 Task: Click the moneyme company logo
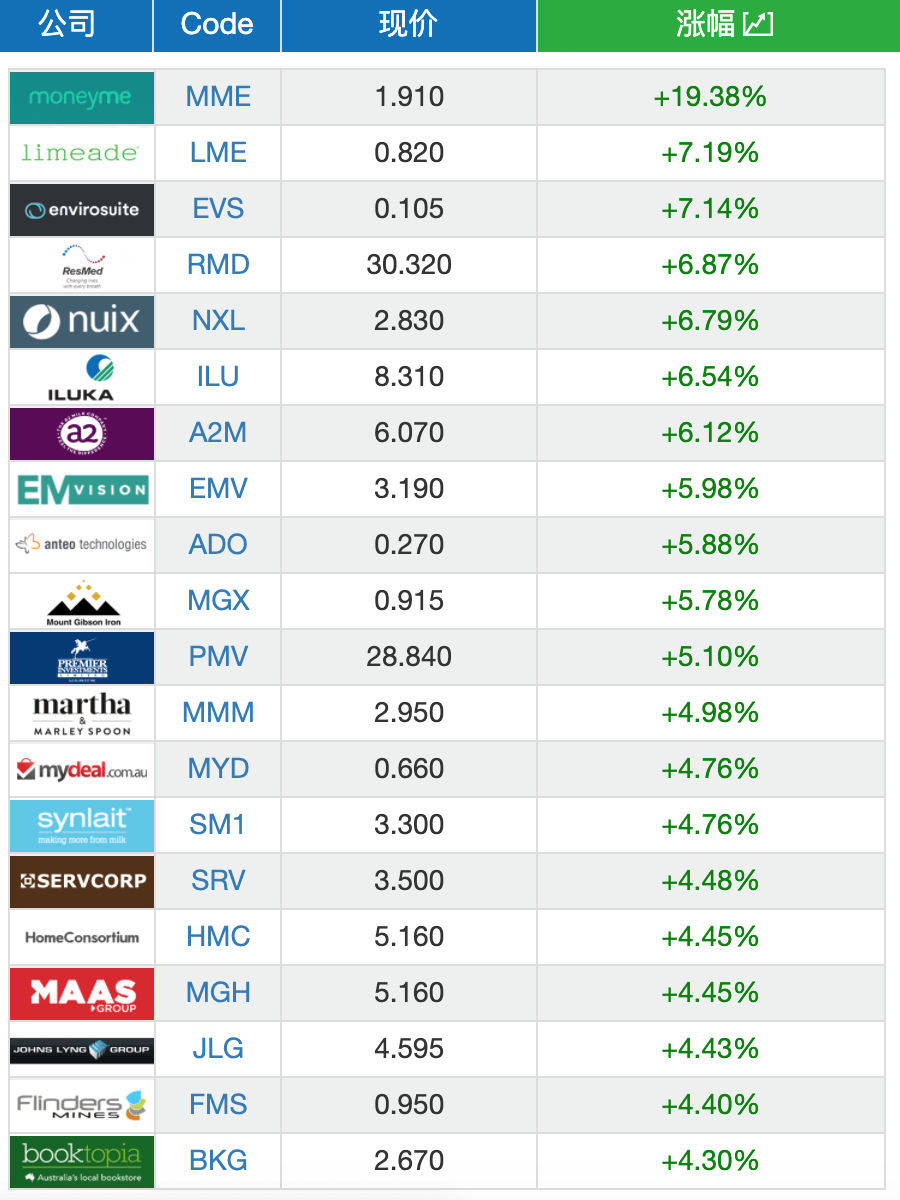pos(81,97)
